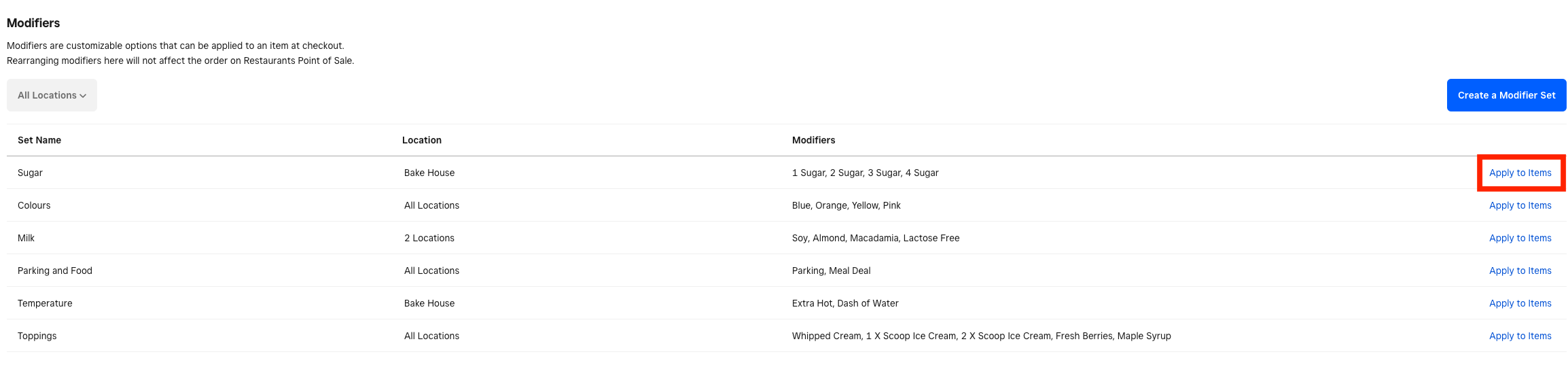Viewport: 1568px width, 365px height.
Task: Select the Milk row's 2 Locations cell
Action: 429,238
